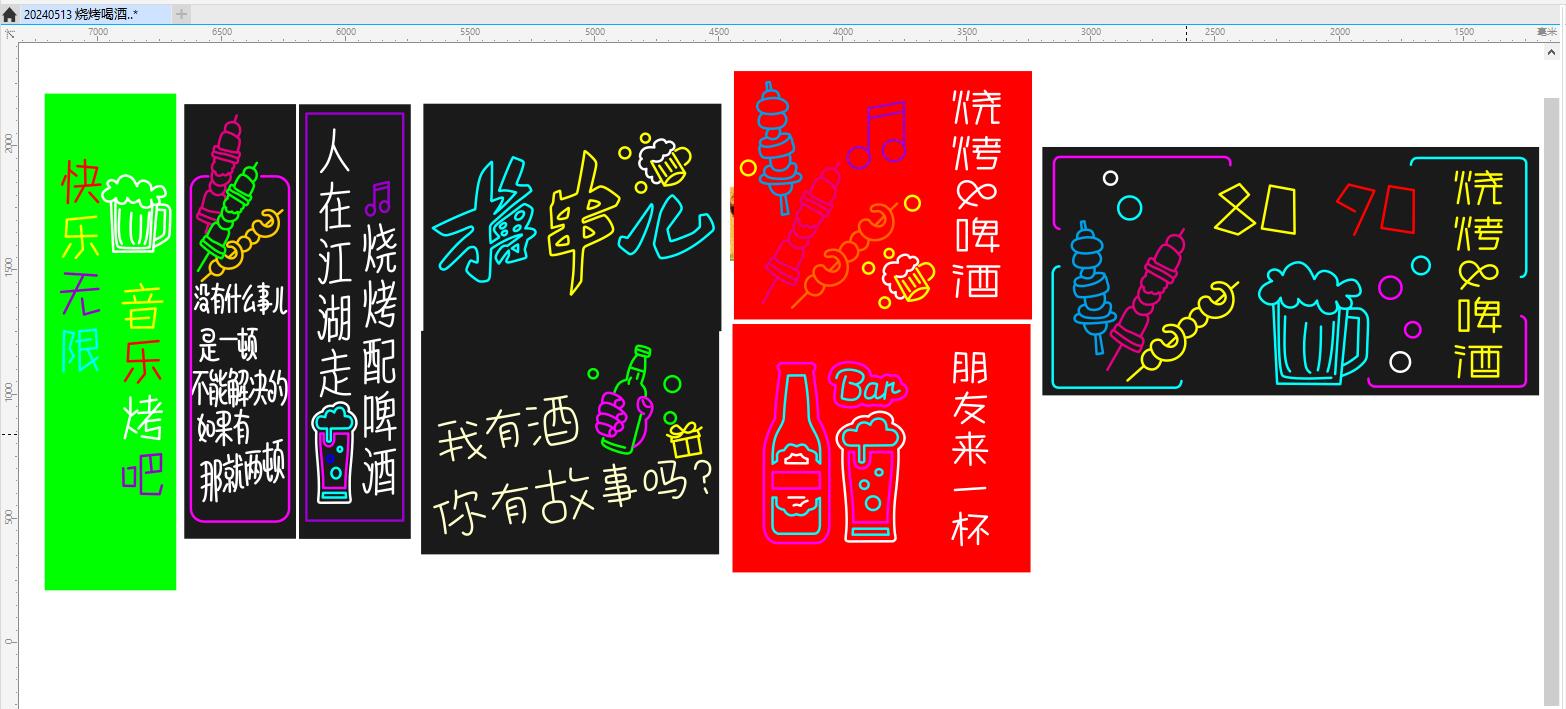This screenshot has width=1566, height=709.
Task: Select the 朋友来一杯 white vertical text
Action: tap(970, 447)
